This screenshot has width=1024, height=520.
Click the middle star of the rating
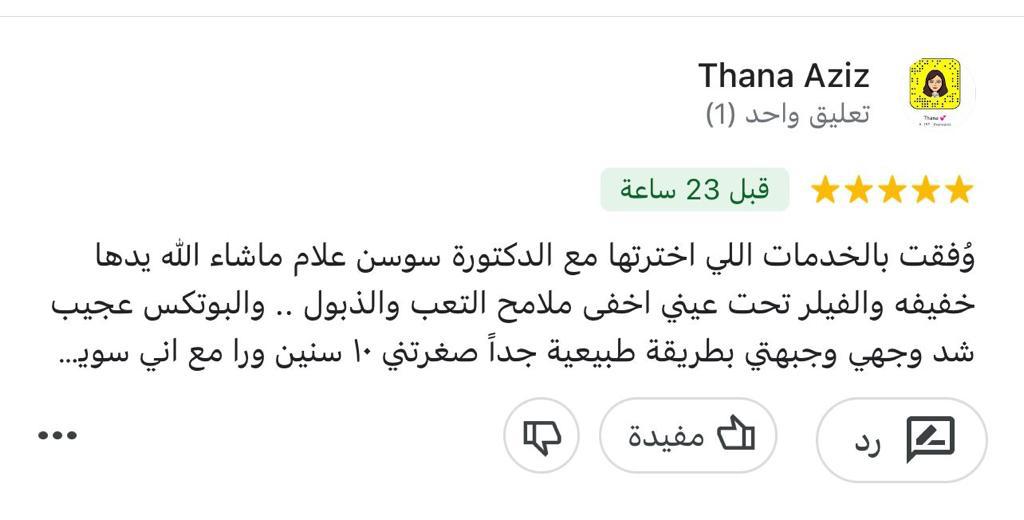point(892,190)
